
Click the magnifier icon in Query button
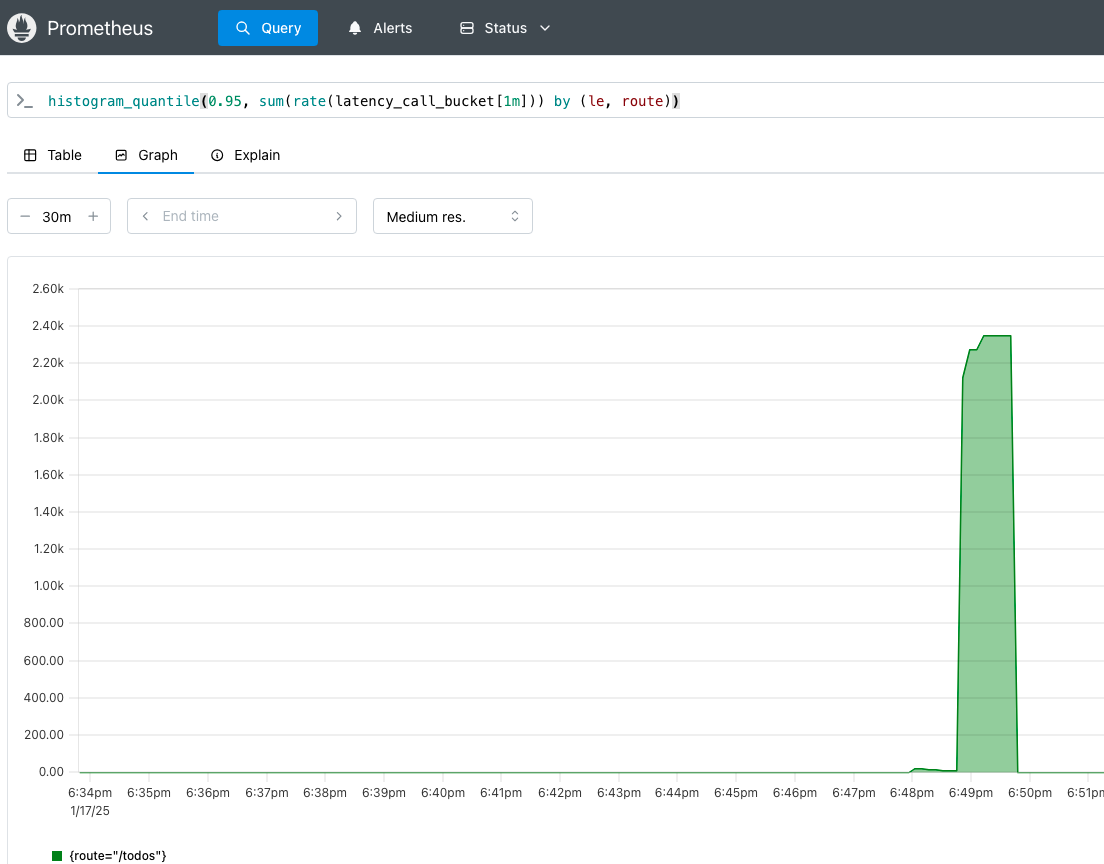click(242, 28)
